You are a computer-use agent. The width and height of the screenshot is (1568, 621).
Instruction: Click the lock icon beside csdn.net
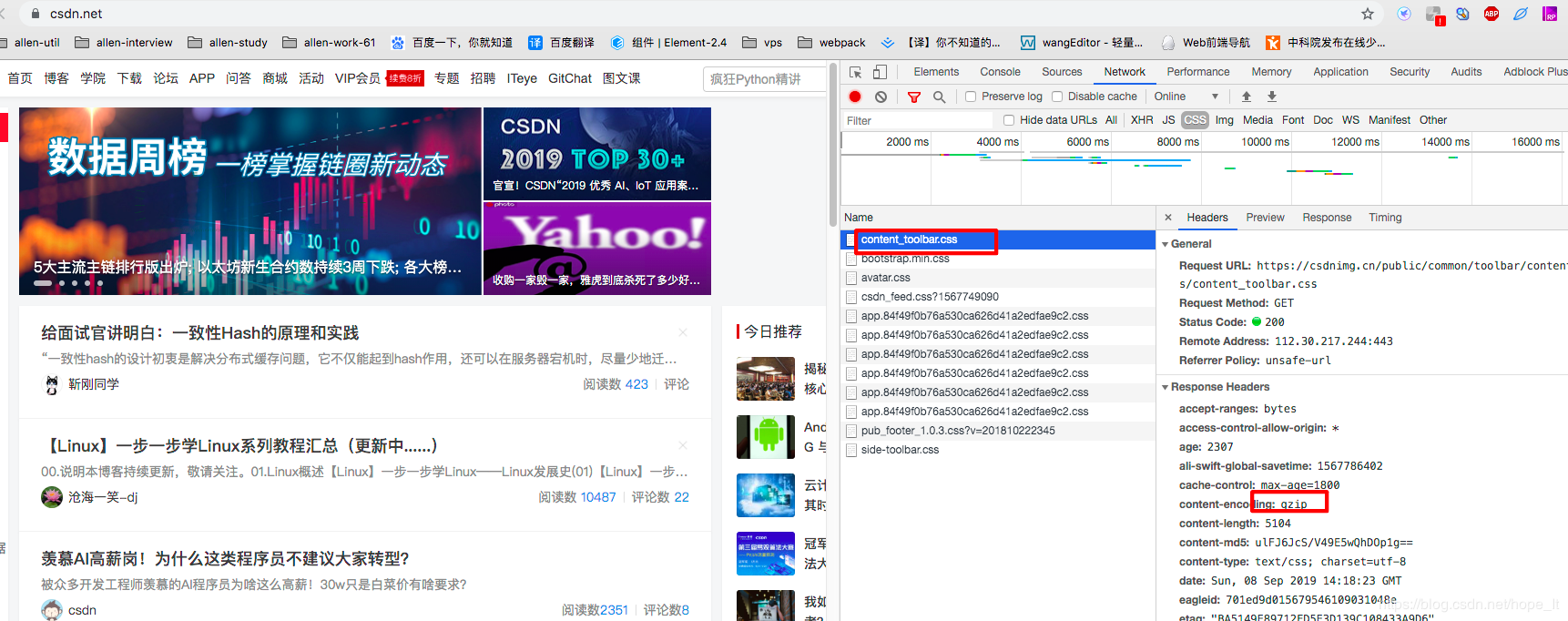point(36,14)
